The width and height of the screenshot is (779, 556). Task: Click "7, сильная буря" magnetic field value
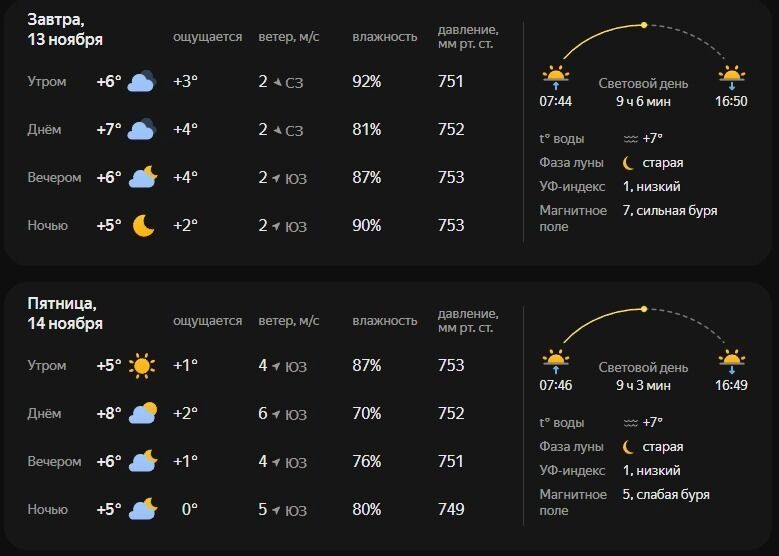[x=669, y=211]
